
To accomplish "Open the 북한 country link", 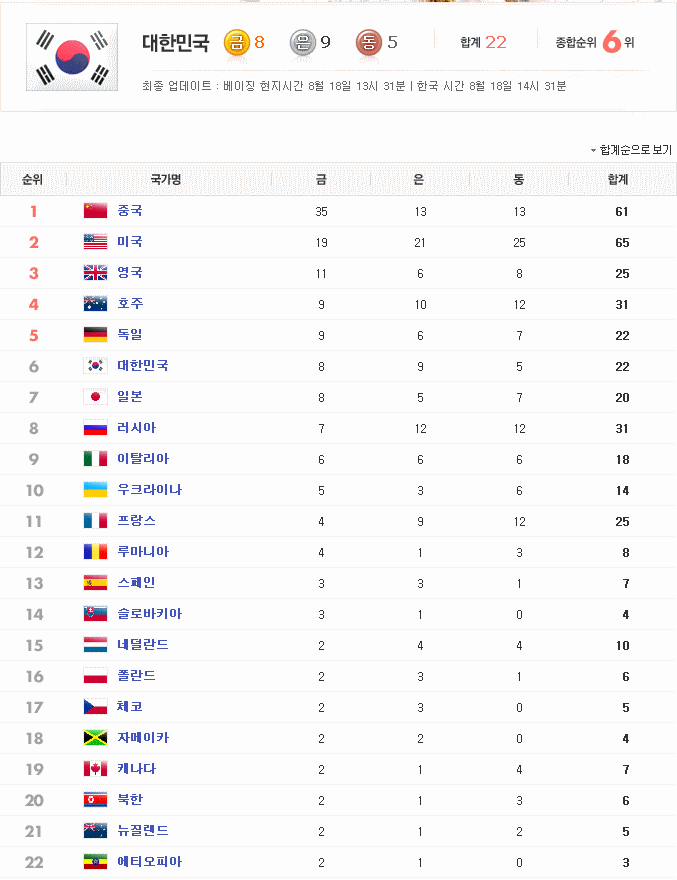I will point(130,799).
